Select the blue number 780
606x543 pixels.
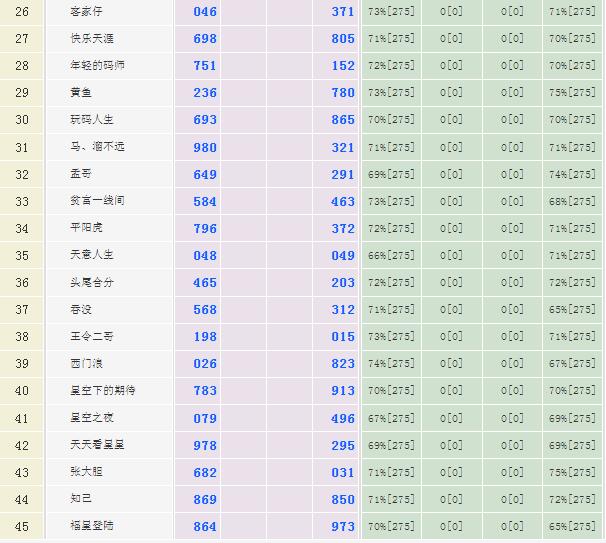click(343, 92)
